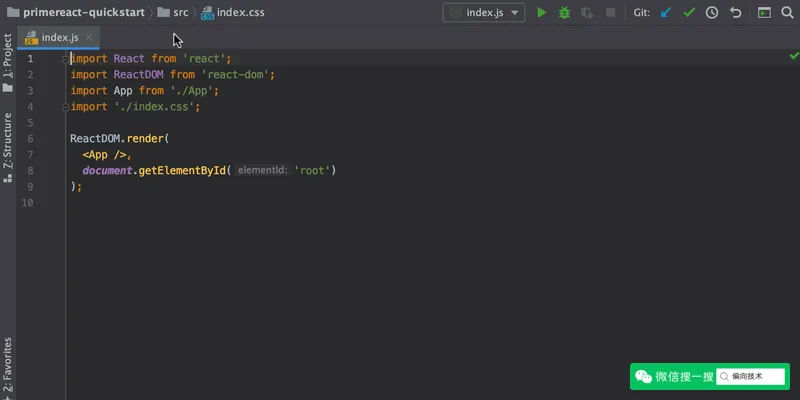Click the grey Stop square button
The image size is (800, 400).
pyautogui.click(x=610, y=13)
